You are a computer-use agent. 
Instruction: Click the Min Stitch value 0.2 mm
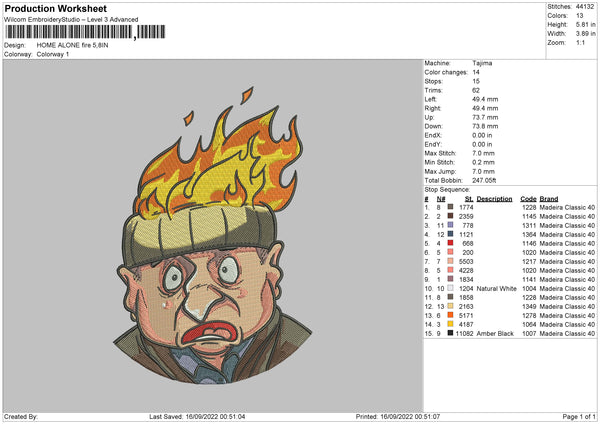click(x=483, y=162)
